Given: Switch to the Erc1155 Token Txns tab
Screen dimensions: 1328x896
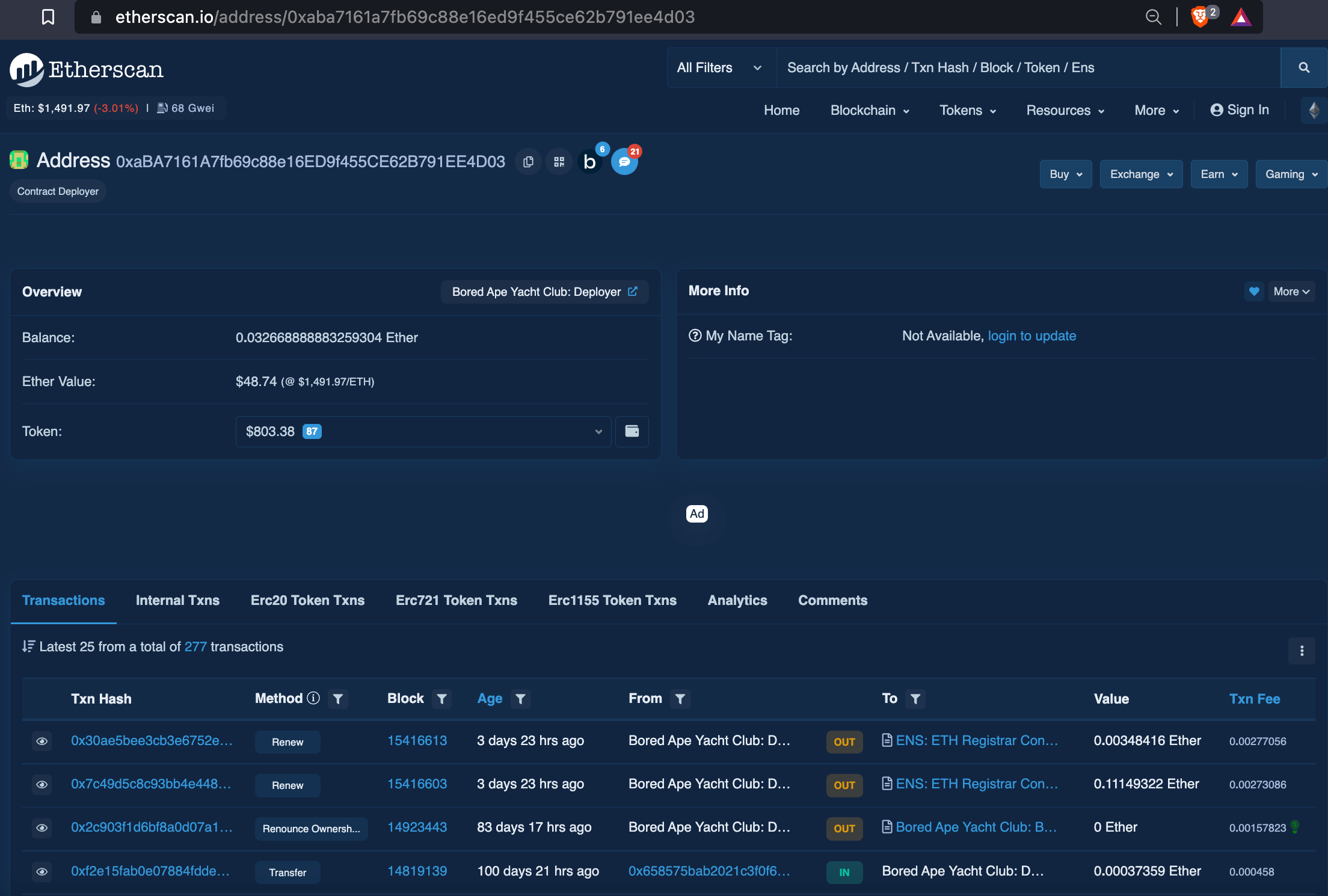Looking at the screenshot, I should click(x=612, y=600).
